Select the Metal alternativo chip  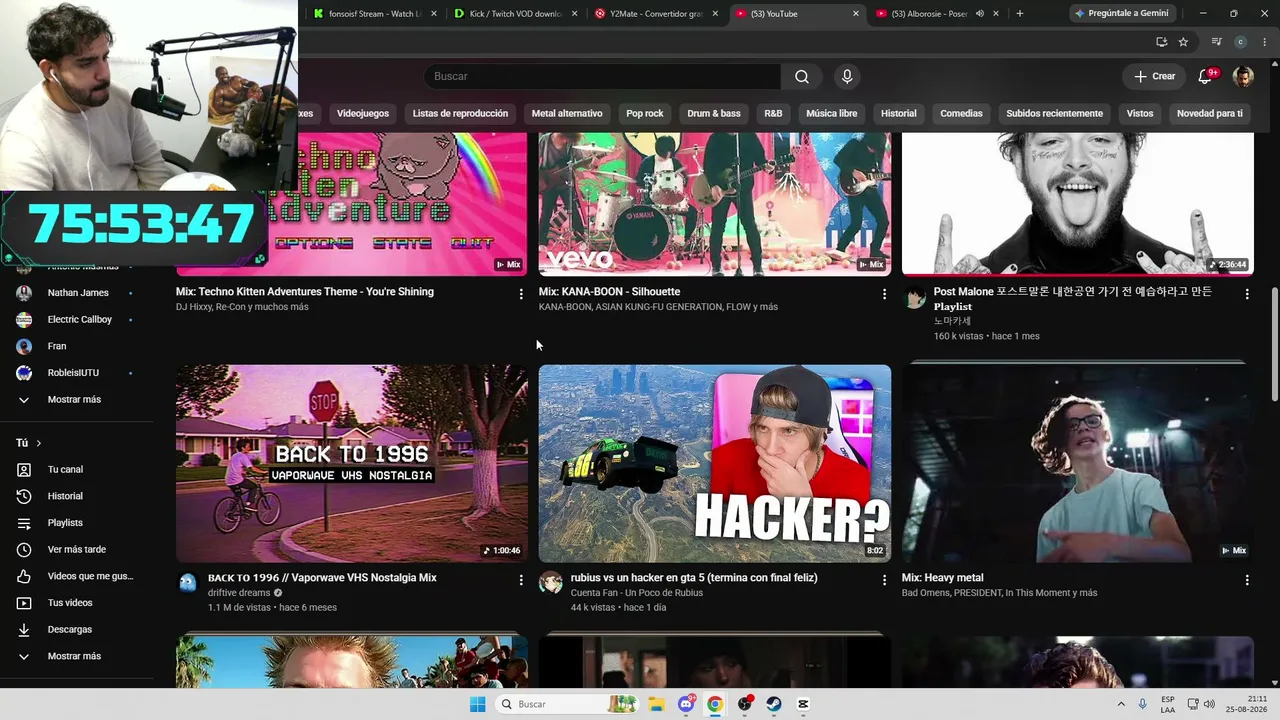[567, 114]
